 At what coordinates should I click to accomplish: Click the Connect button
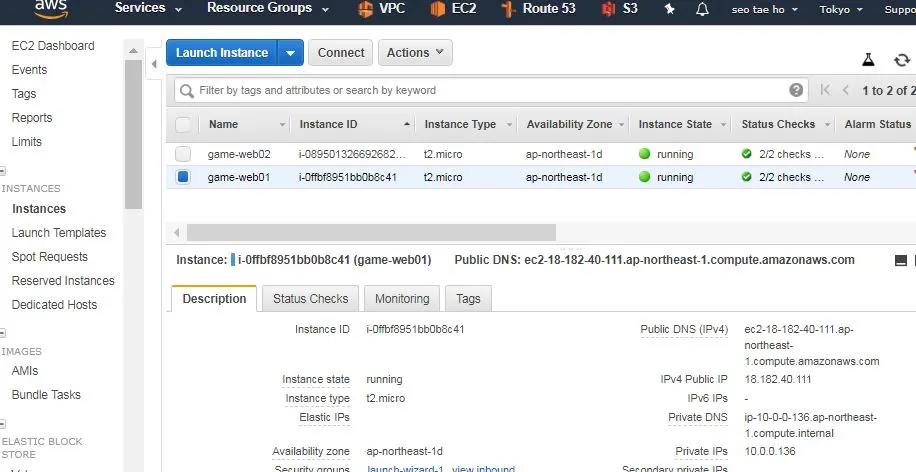click(341, 53)
